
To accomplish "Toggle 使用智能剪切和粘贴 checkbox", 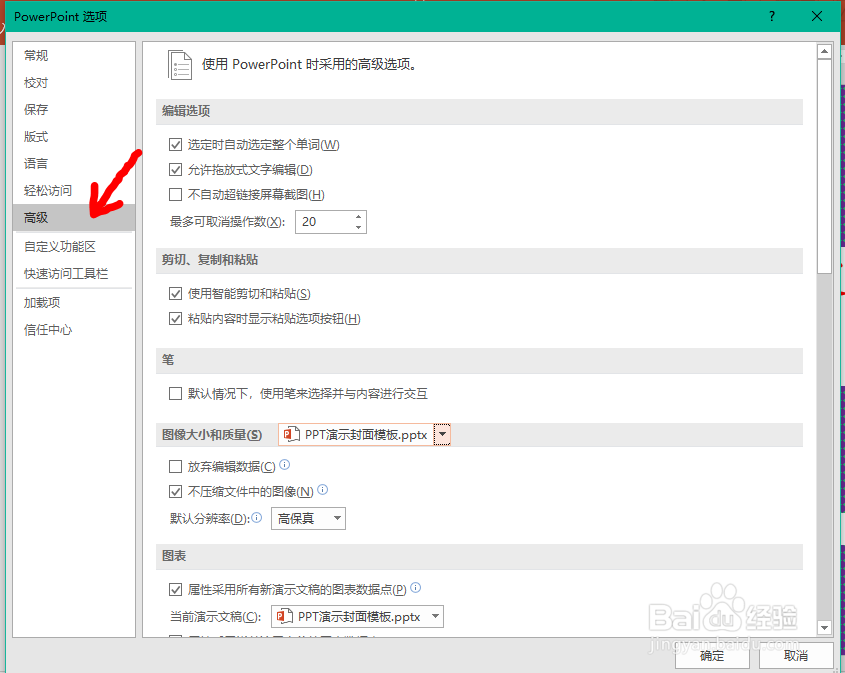I will point(175,294).
